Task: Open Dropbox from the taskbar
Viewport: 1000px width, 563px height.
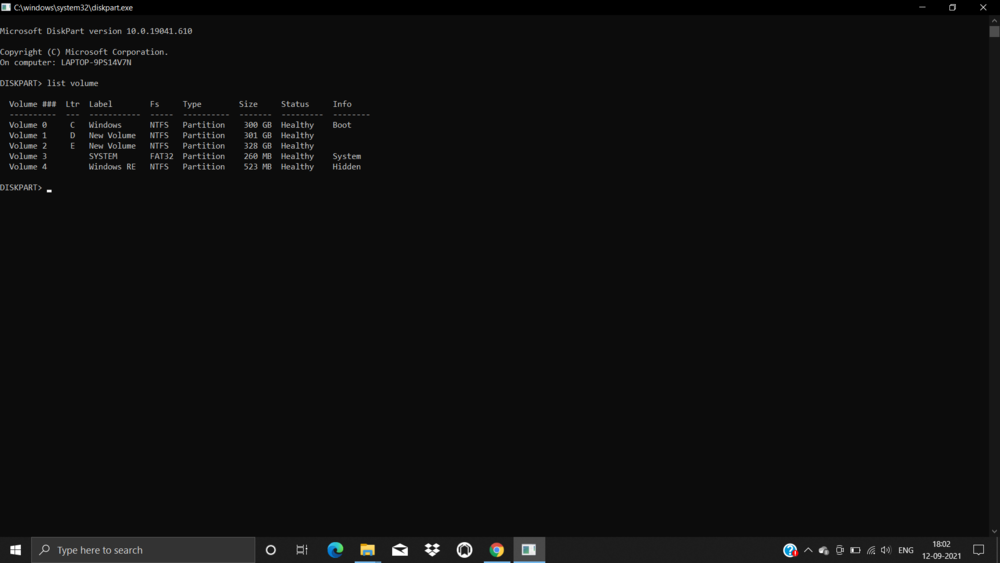Action: point(432,550)
